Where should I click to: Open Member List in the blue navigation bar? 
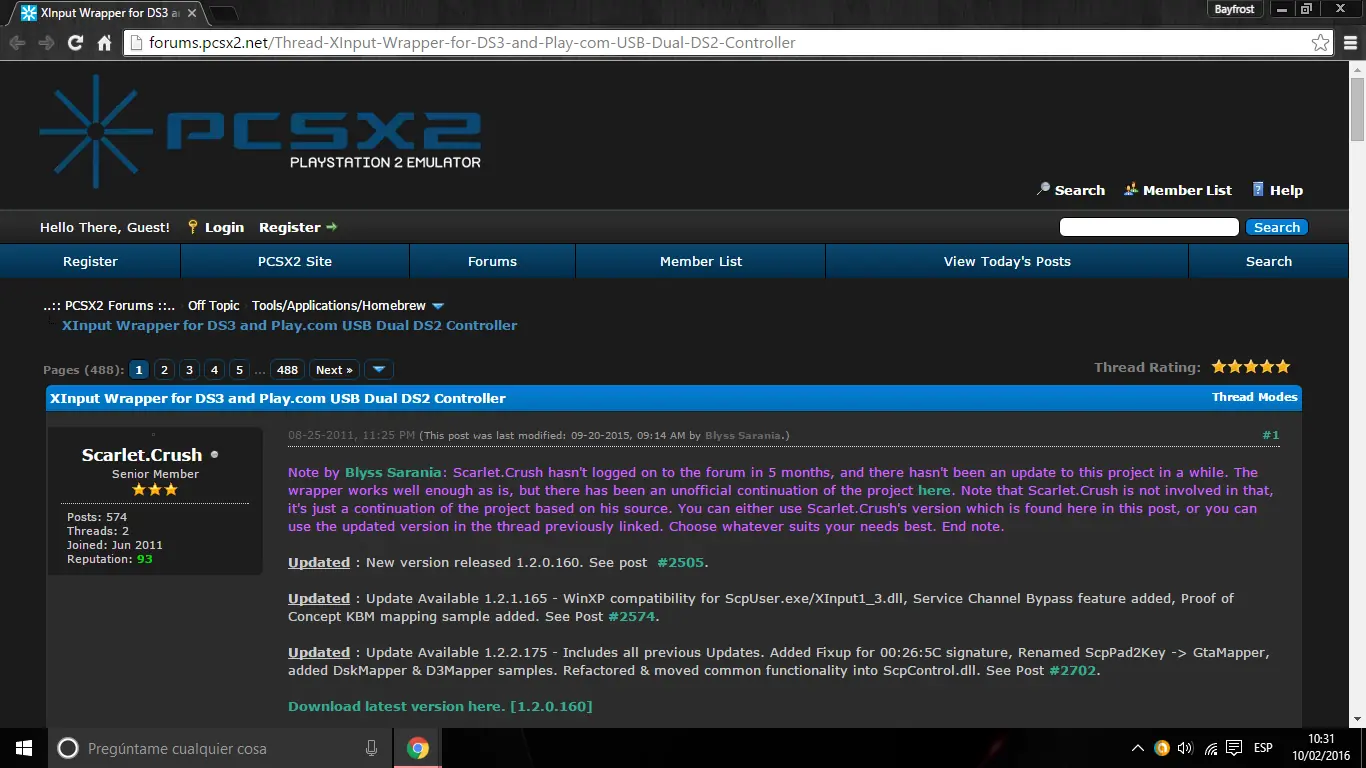(x=701, y=261)
